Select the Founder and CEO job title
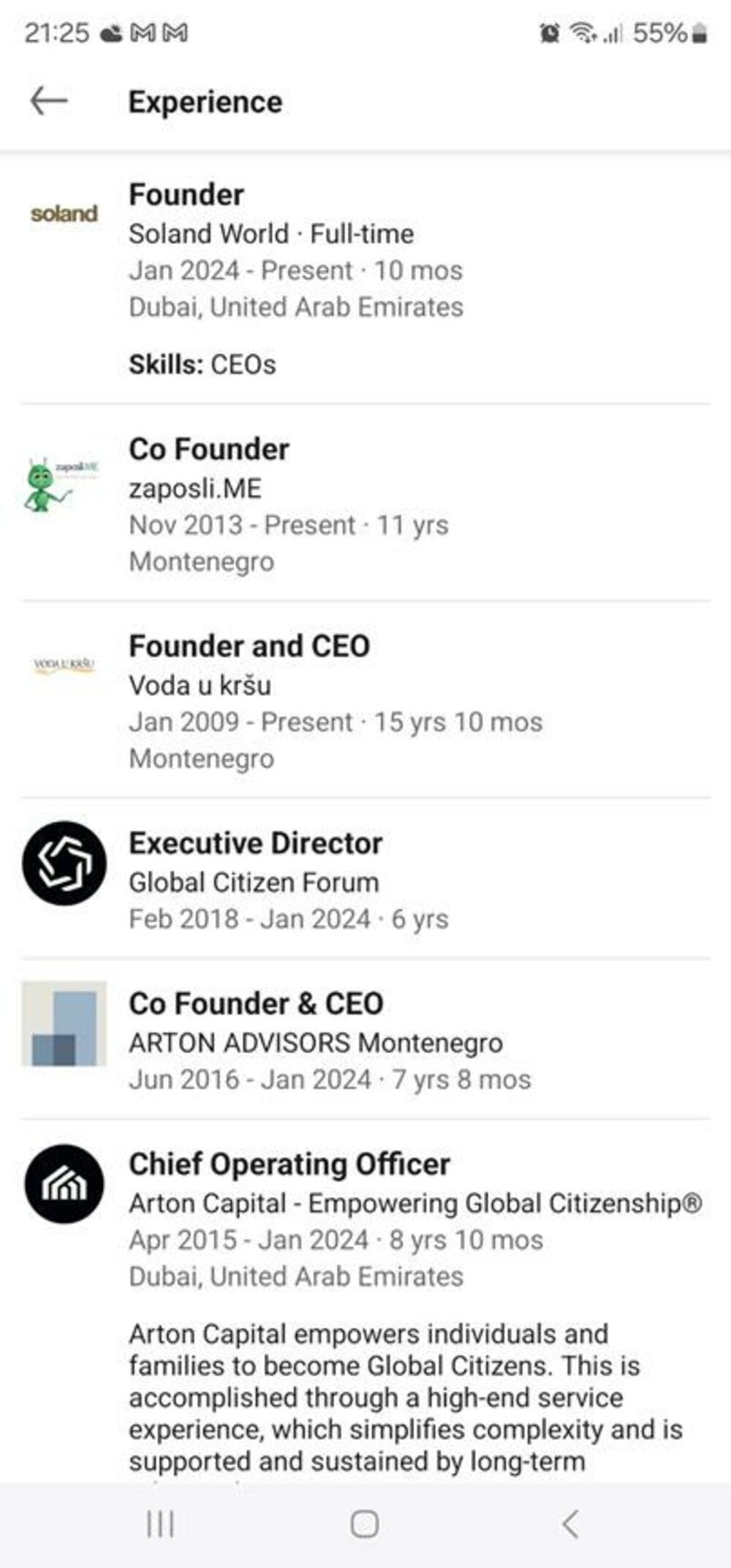This screenshot has height=1568, width=731. click(249, 646)
